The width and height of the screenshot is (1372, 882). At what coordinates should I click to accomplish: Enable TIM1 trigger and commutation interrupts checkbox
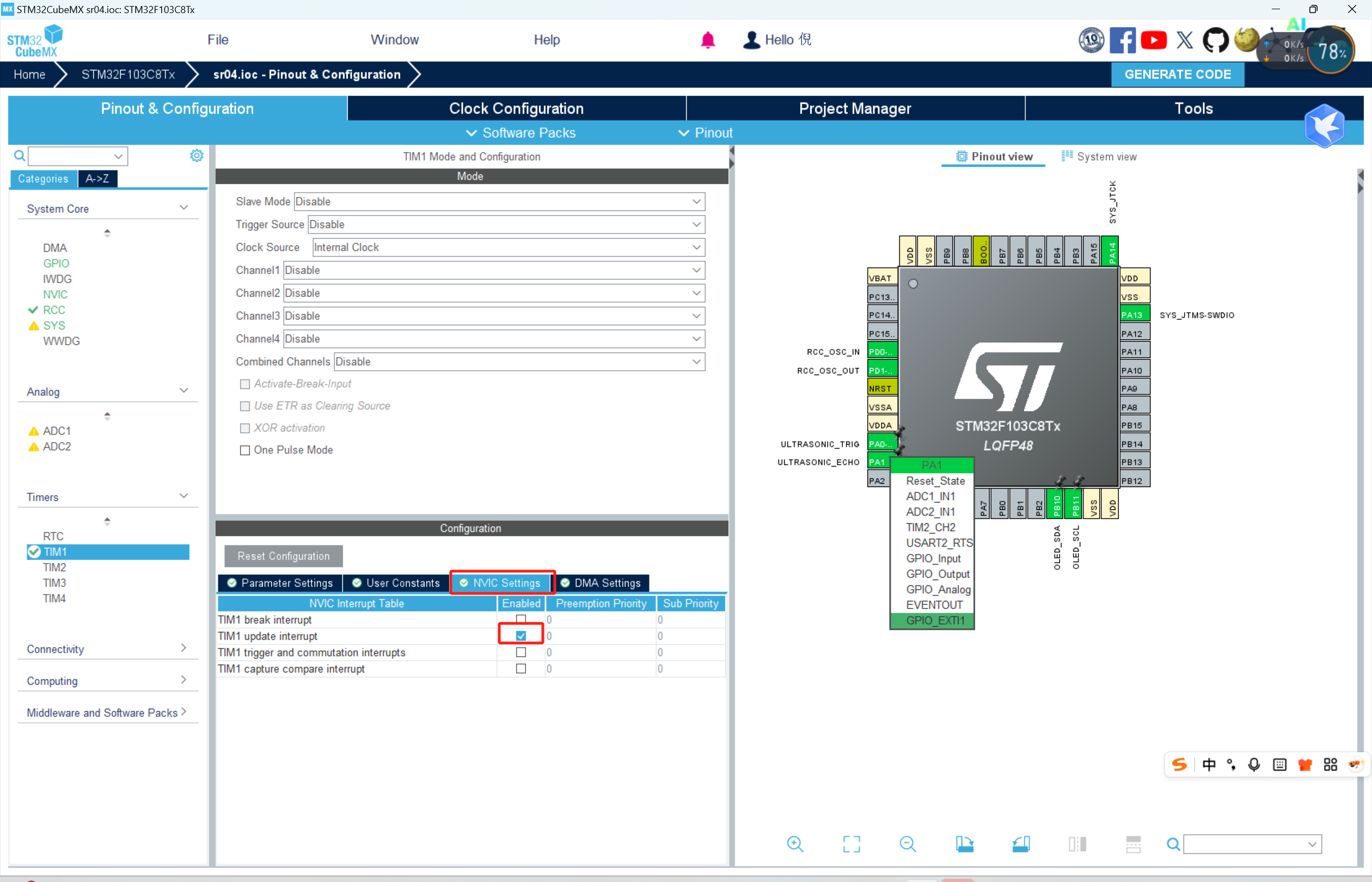coord(521,652)
